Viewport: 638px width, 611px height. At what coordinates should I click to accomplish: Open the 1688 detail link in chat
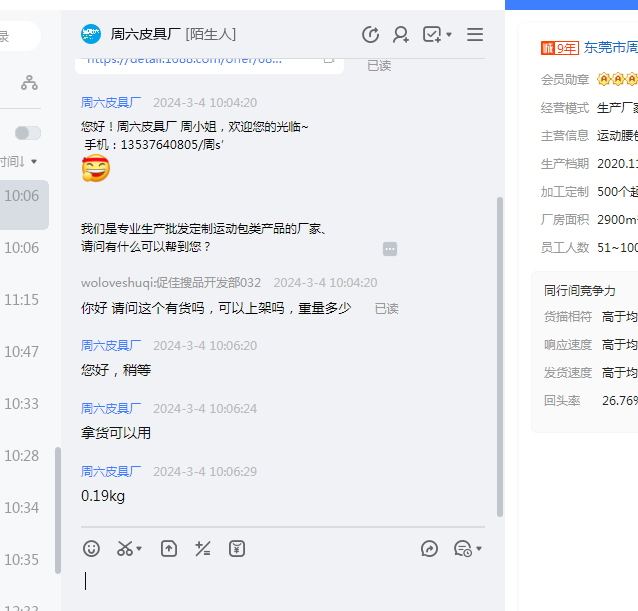185,59
